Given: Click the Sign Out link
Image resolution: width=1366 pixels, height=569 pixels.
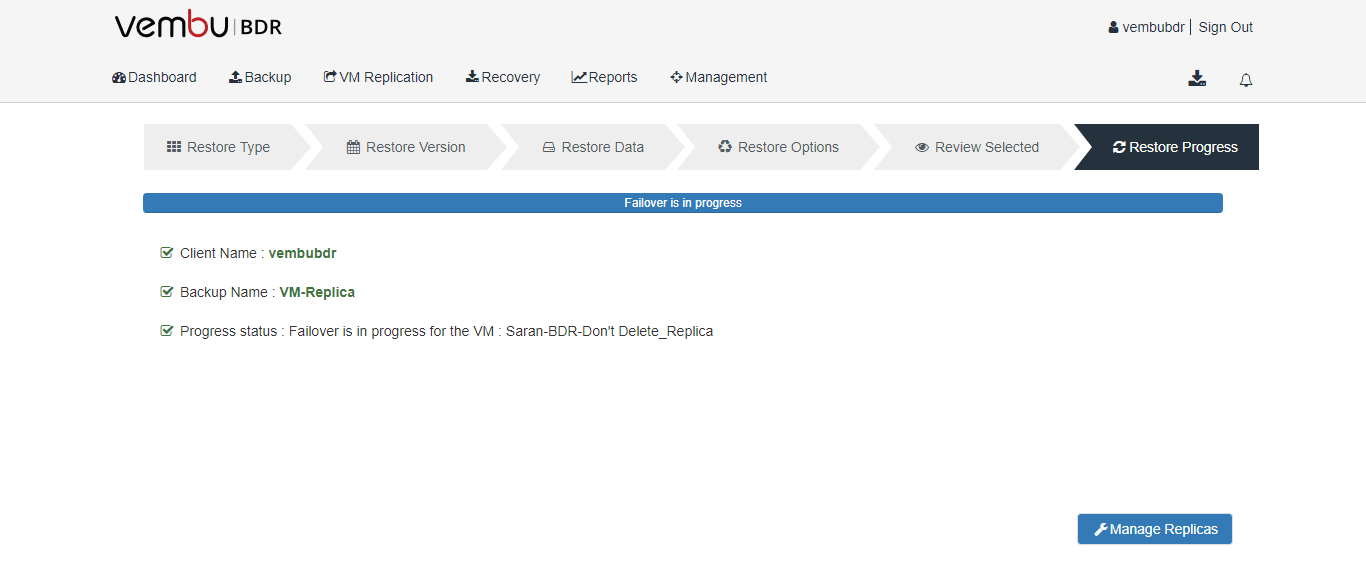Looking at the screenshot, I should [x=1225, y=27].
